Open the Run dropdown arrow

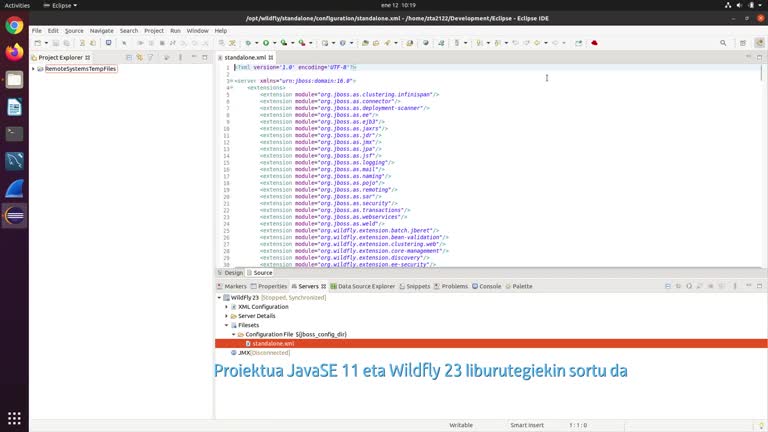point(274,43)
